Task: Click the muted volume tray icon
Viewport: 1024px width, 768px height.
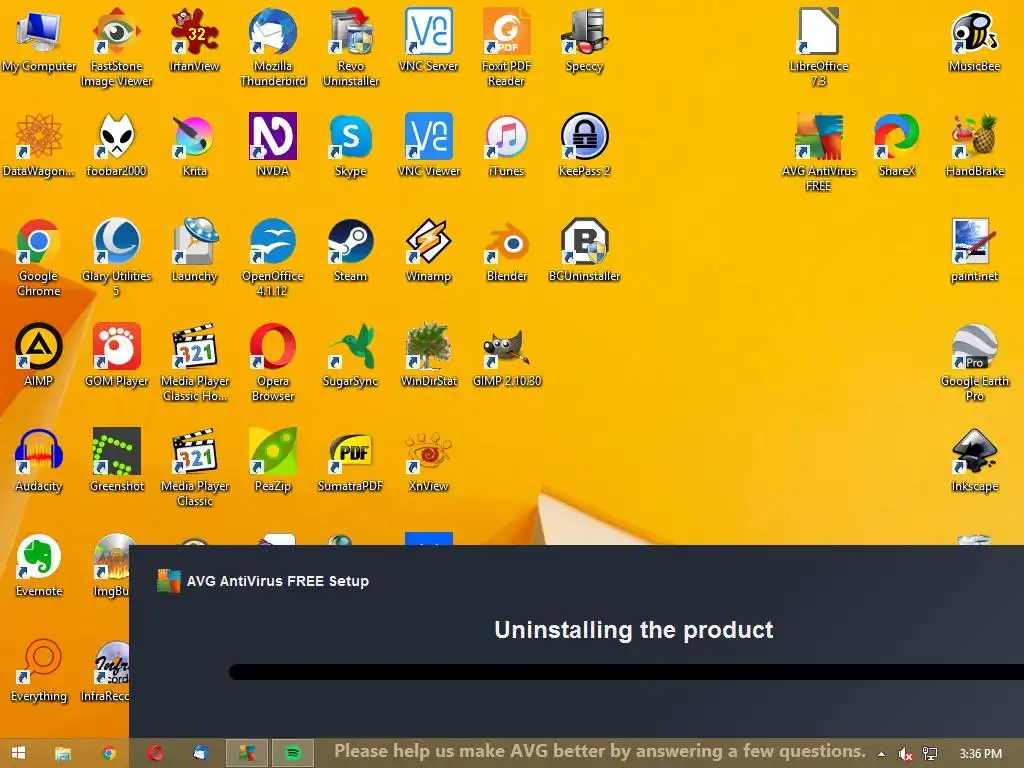Action: tap(905, 754)
